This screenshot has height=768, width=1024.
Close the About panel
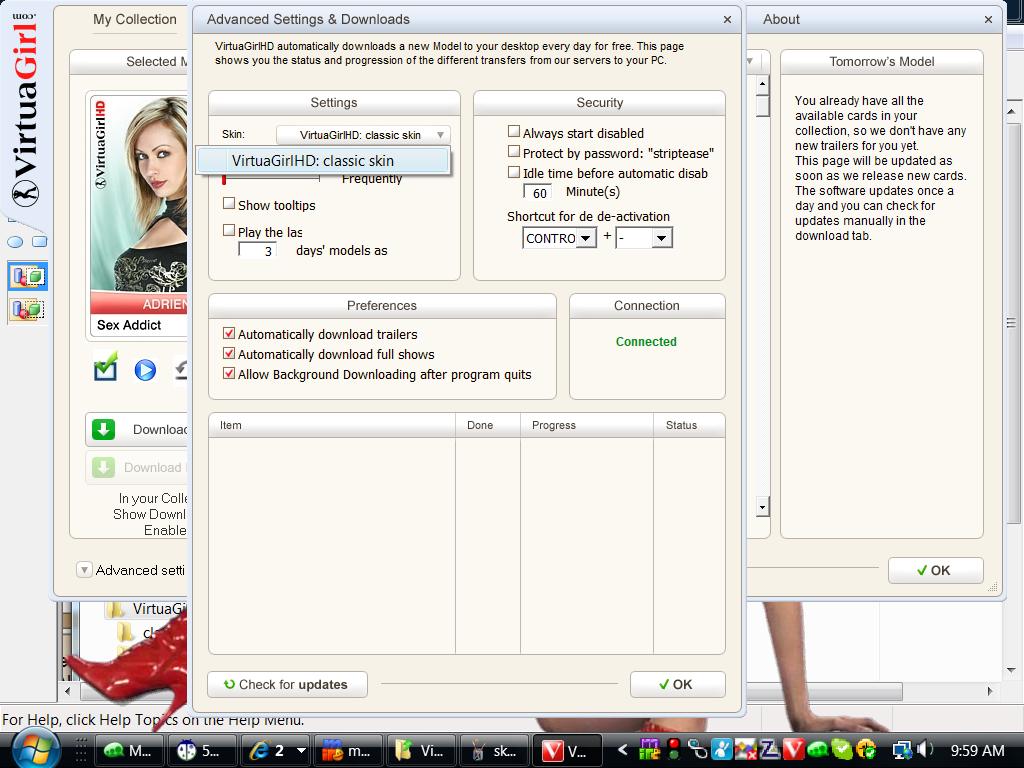tap(988, 20)
